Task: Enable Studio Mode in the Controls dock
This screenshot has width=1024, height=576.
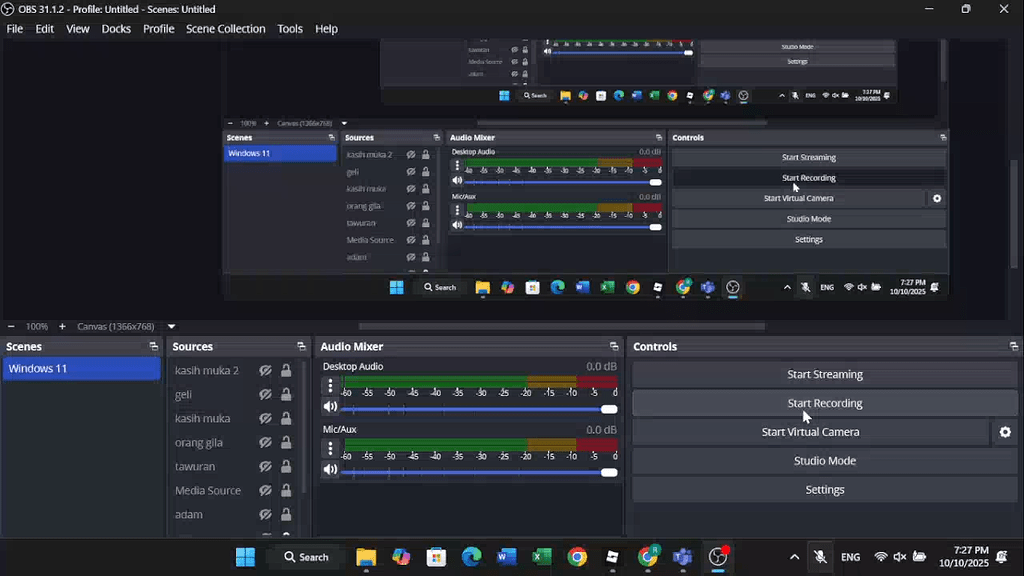Action: 824,461
